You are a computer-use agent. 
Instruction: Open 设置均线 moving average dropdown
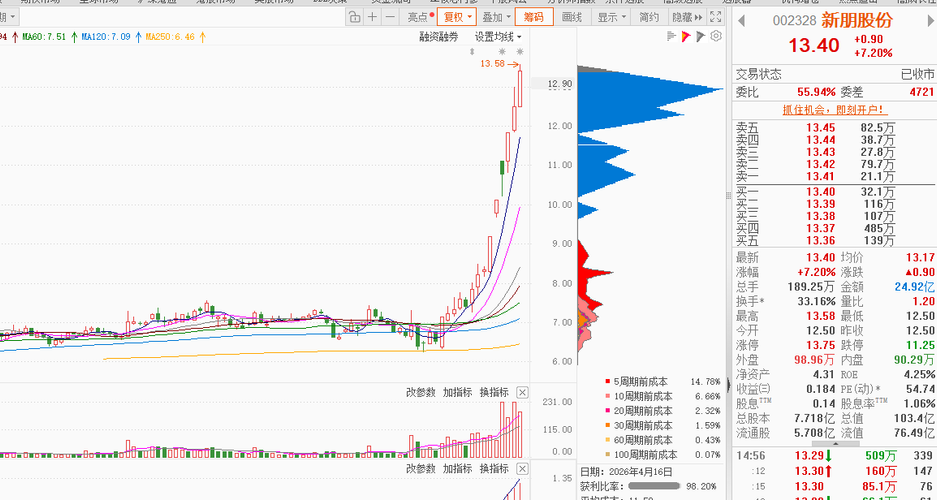(x=498, y=37)
